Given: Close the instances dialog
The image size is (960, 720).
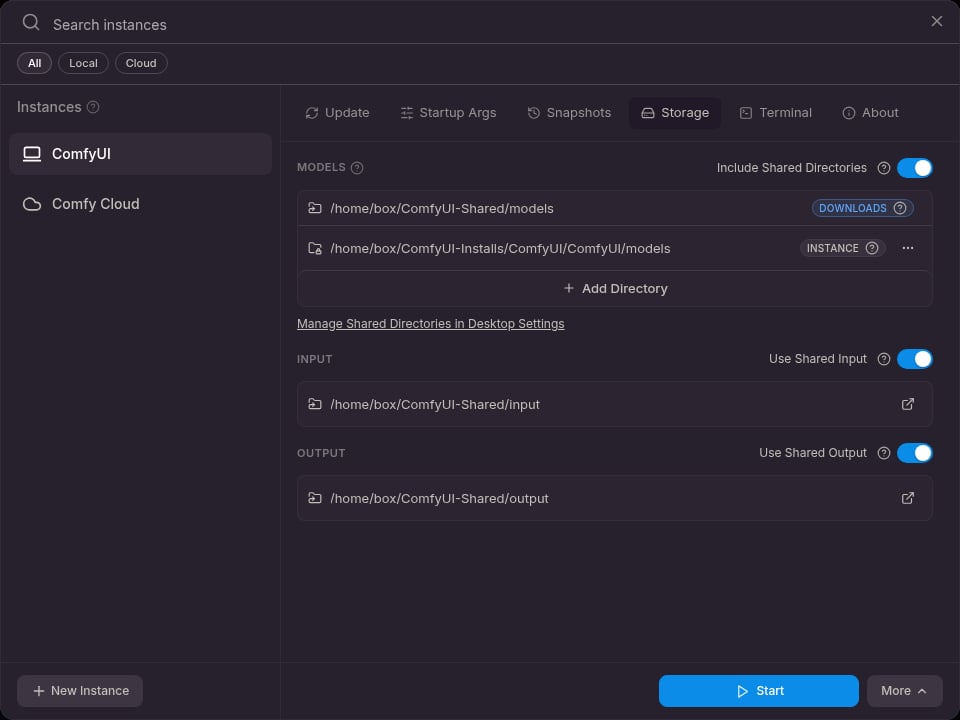Looking at the screenshot, I should point(937,21).
